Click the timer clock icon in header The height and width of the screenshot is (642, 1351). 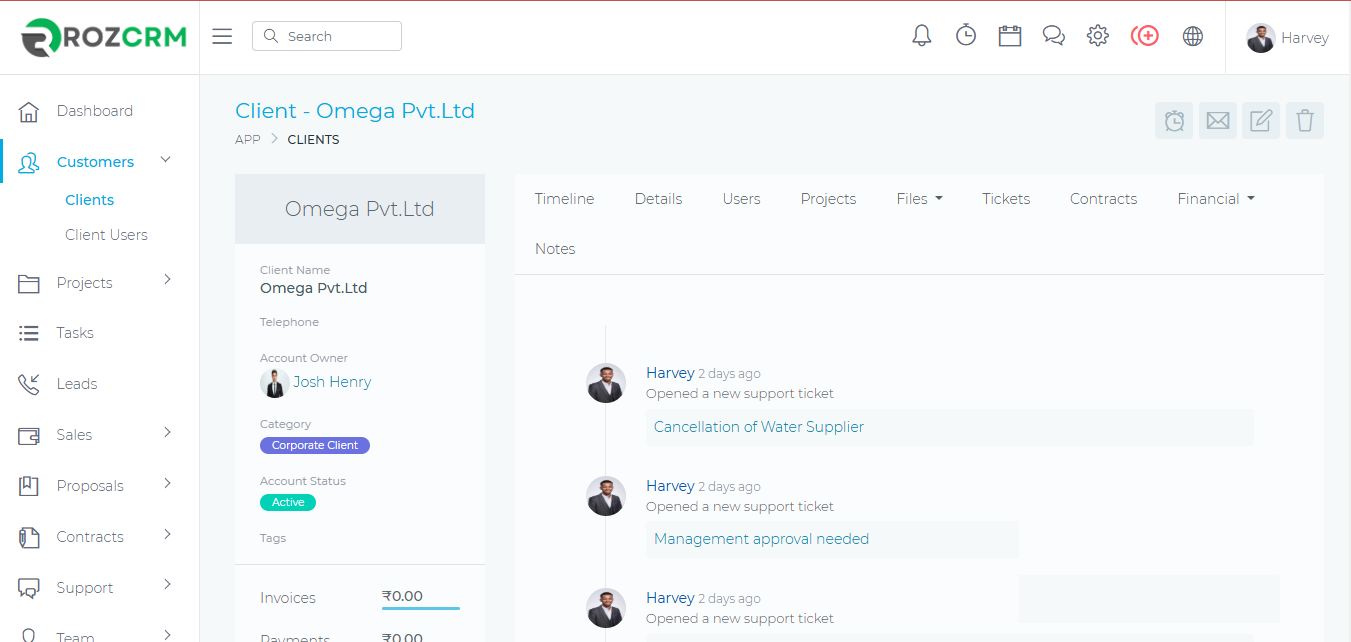click(x=966, y=36)
